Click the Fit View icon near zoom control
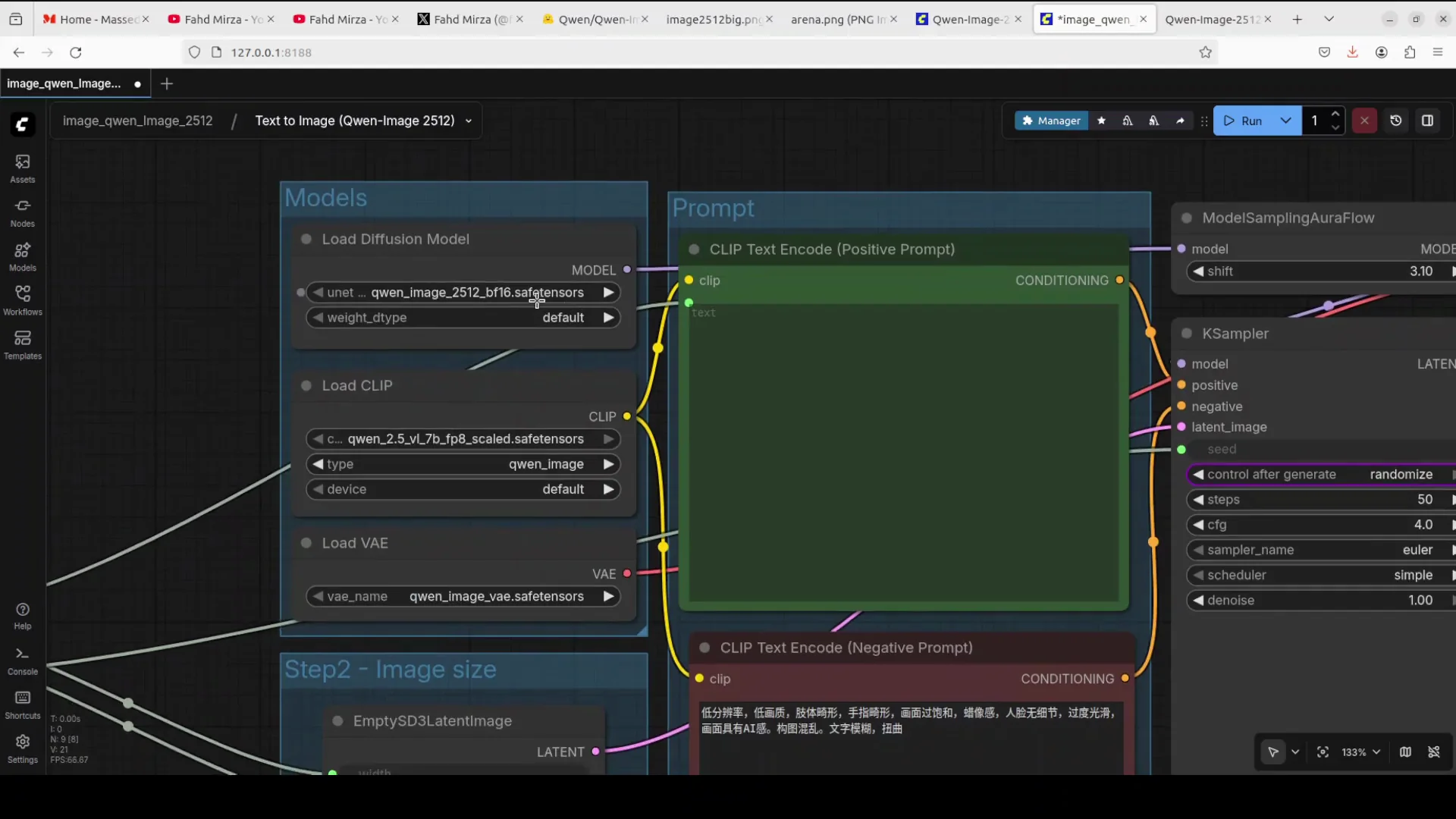Viewport: 1456px width, 819px height. 1323,752
